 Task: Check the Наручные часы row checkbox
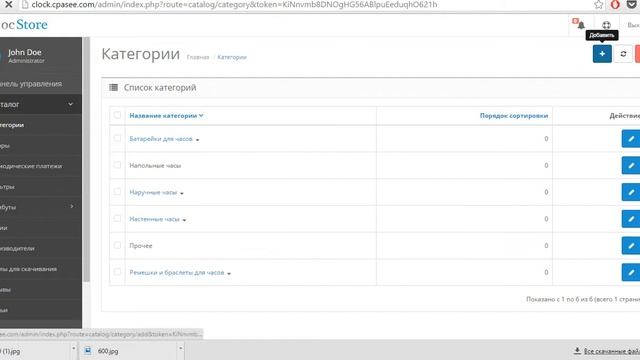(118, 192)
